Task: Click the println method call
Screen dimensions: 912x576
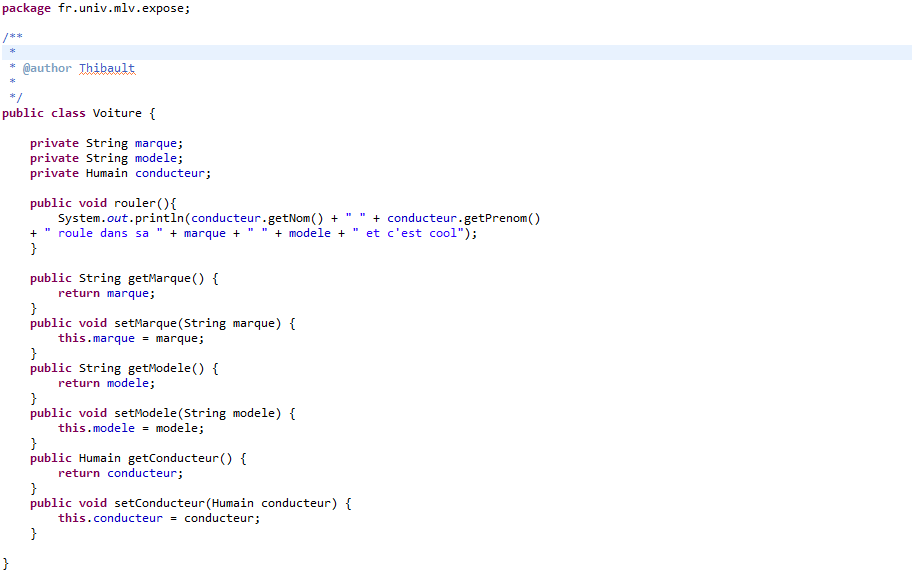Action: coord(163,218)
